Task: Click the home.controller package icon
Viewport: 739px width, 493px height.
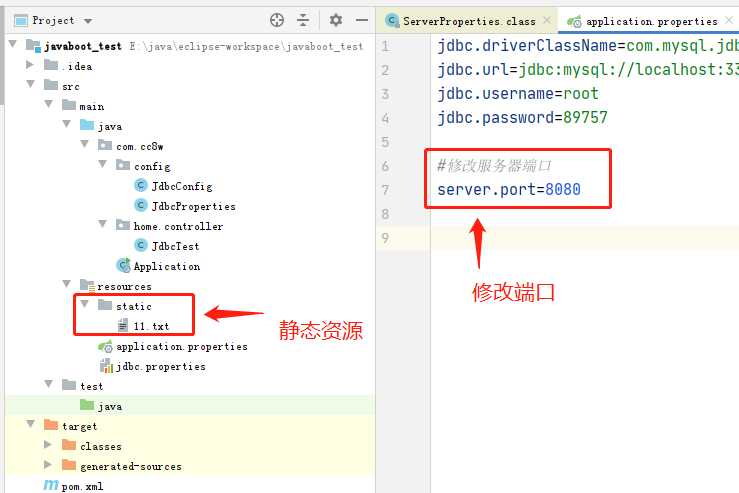Action: tap(123, 224)
